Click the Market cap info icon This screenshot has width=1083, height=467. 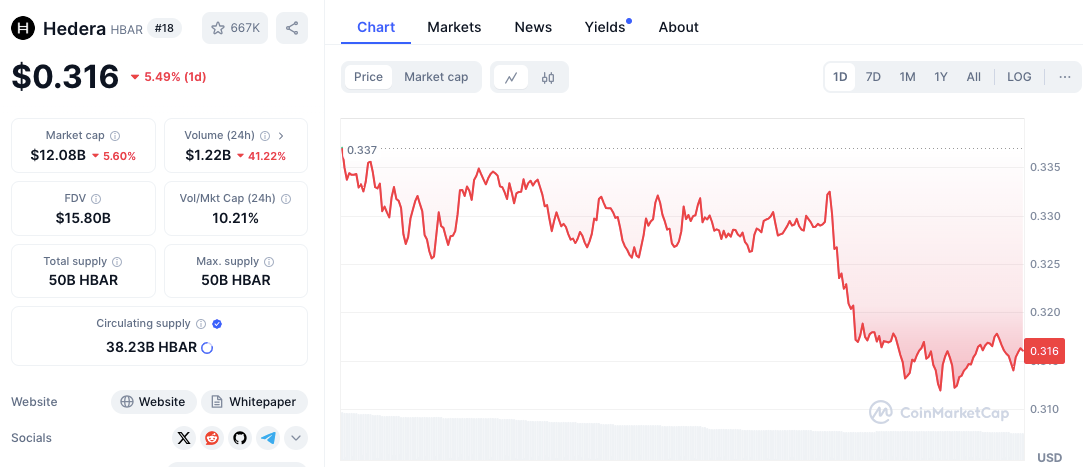tap(115, 136)
